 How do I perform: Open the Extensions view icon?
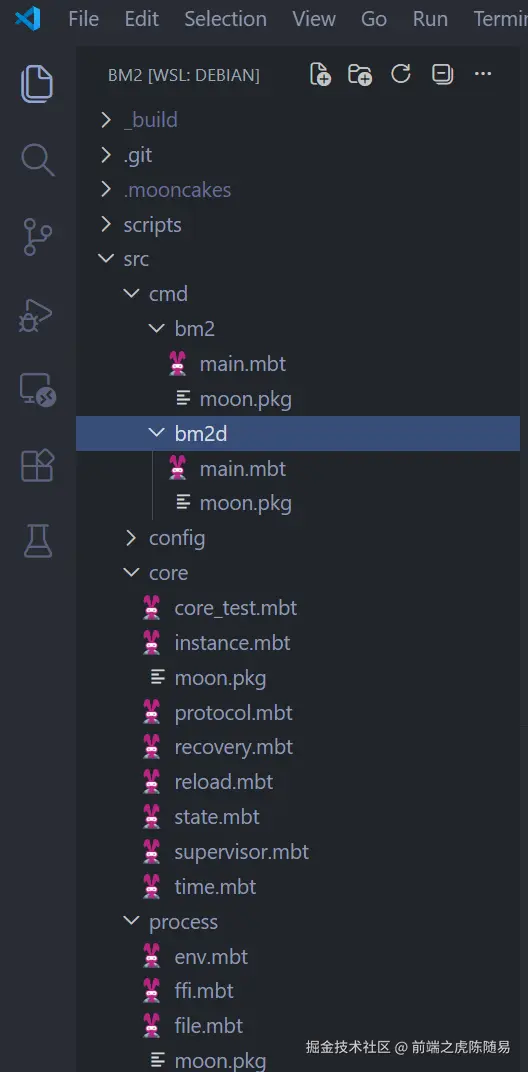pyautogui.click(x=37, y=466)
